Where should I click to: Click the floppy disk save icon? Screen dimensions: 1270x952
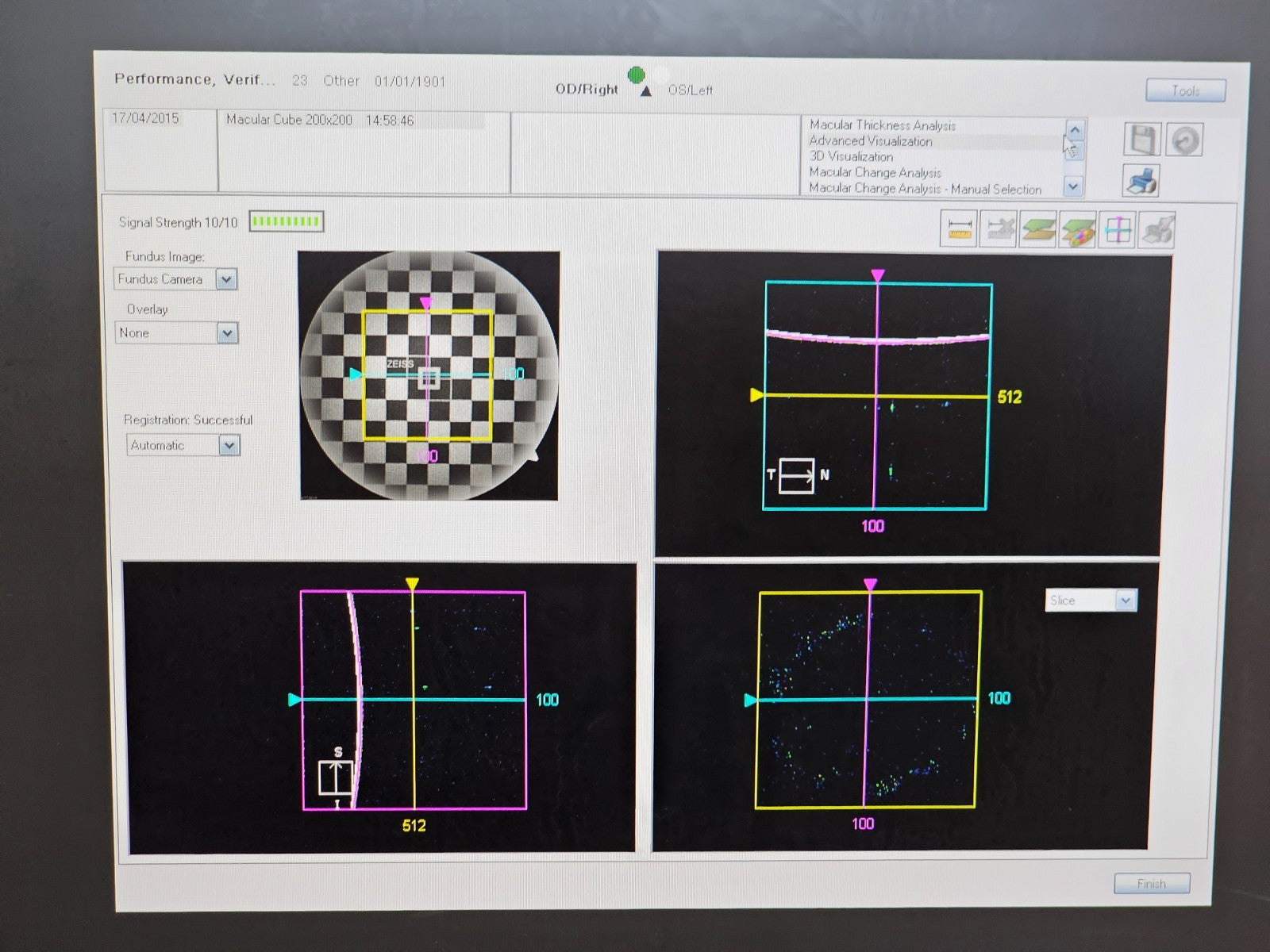[1142, 140]
